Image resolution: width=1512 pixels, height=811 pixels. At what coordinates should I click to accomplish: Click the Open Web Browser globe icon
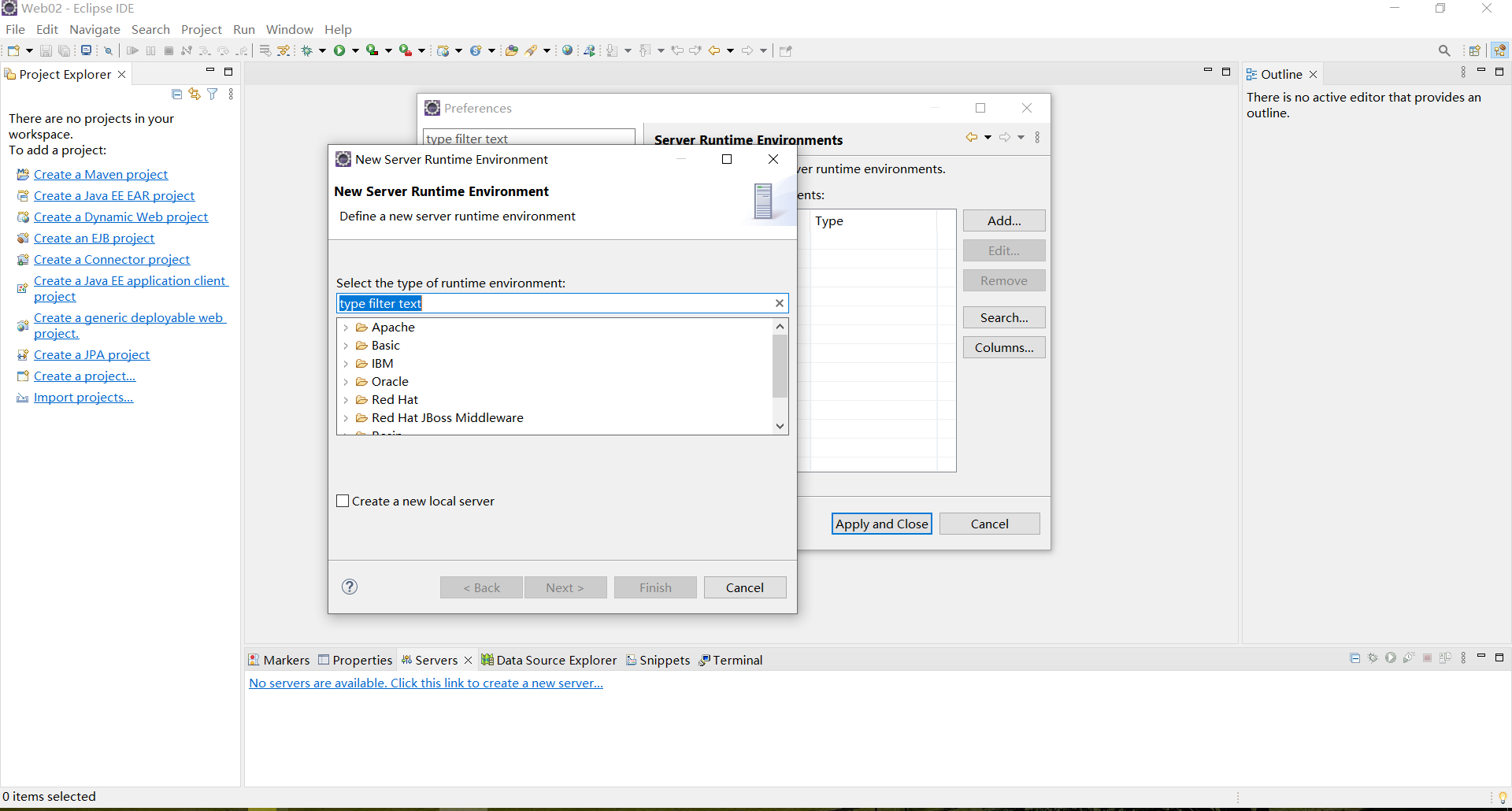[x=567, y=50]
